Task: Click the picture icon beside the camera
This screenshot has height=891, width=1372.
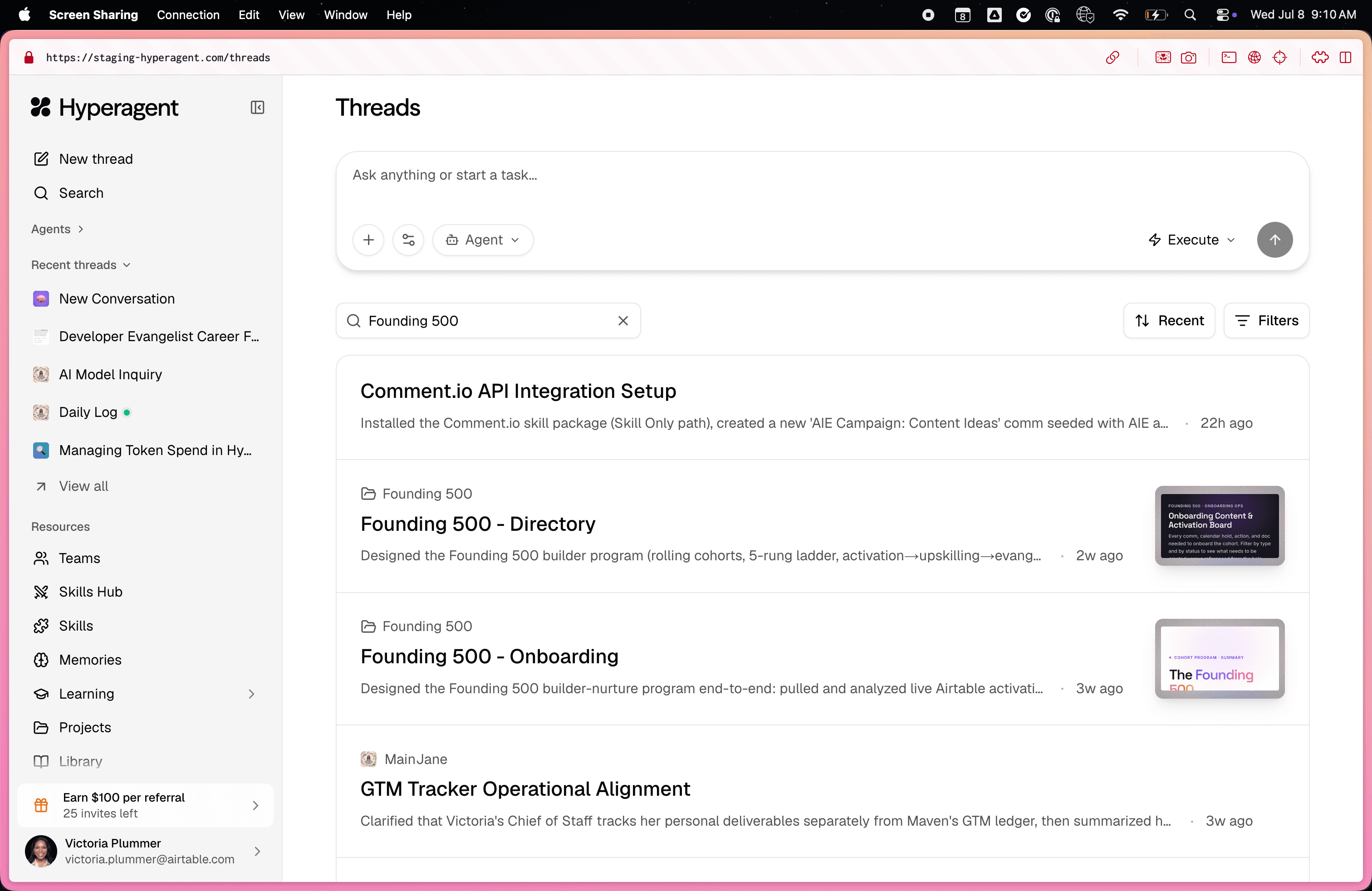Action: (x=1163, y=57)
